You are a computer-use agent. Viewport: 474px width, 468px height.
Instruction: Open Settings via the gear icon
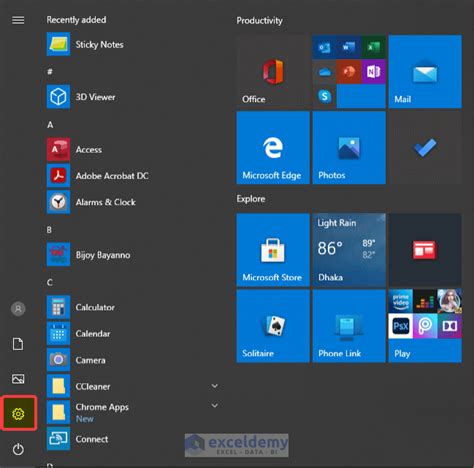(x=18, y=414)
